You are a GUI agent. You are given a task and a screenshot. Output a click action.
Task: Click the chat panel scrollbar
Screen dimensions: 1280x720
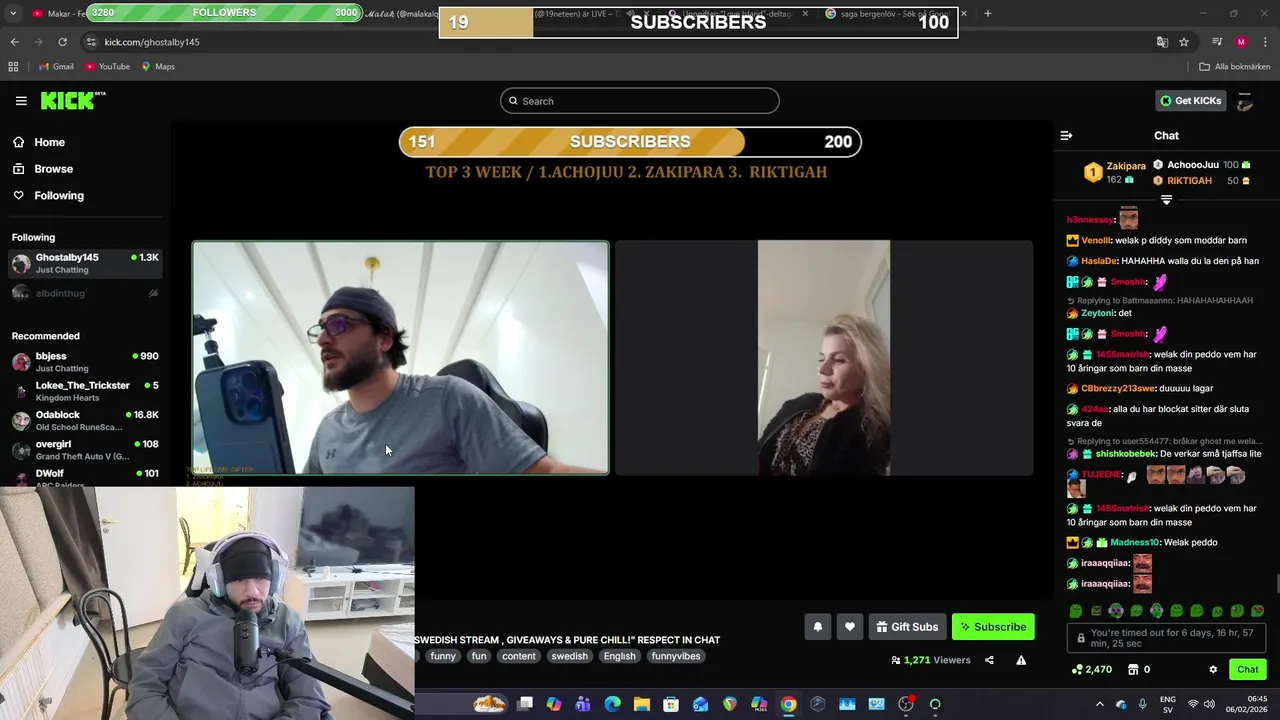point(1276,584)
